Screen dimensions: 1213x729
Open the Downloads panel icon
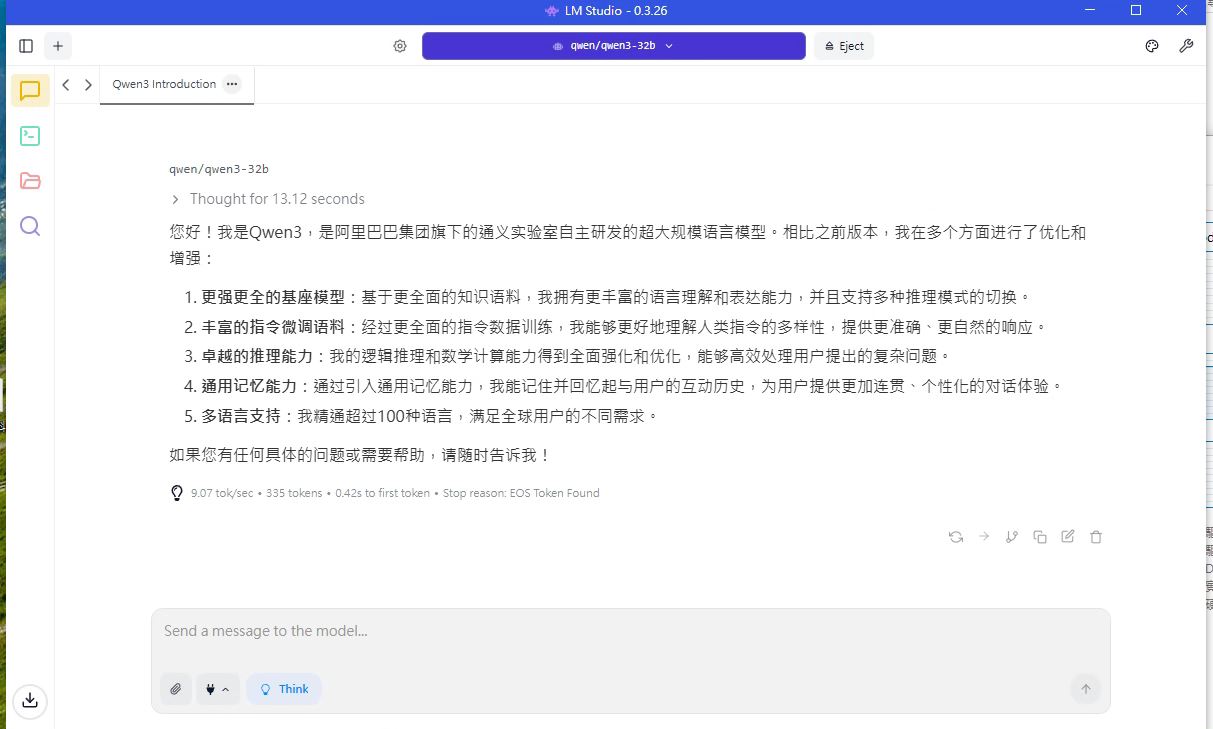[x=30, y=700]
